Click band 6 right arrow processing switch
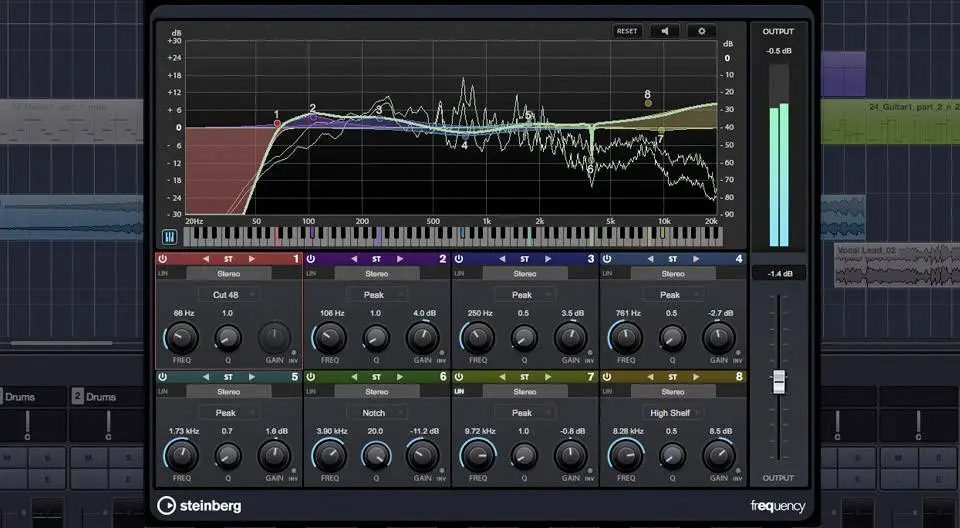 (400, 377)
